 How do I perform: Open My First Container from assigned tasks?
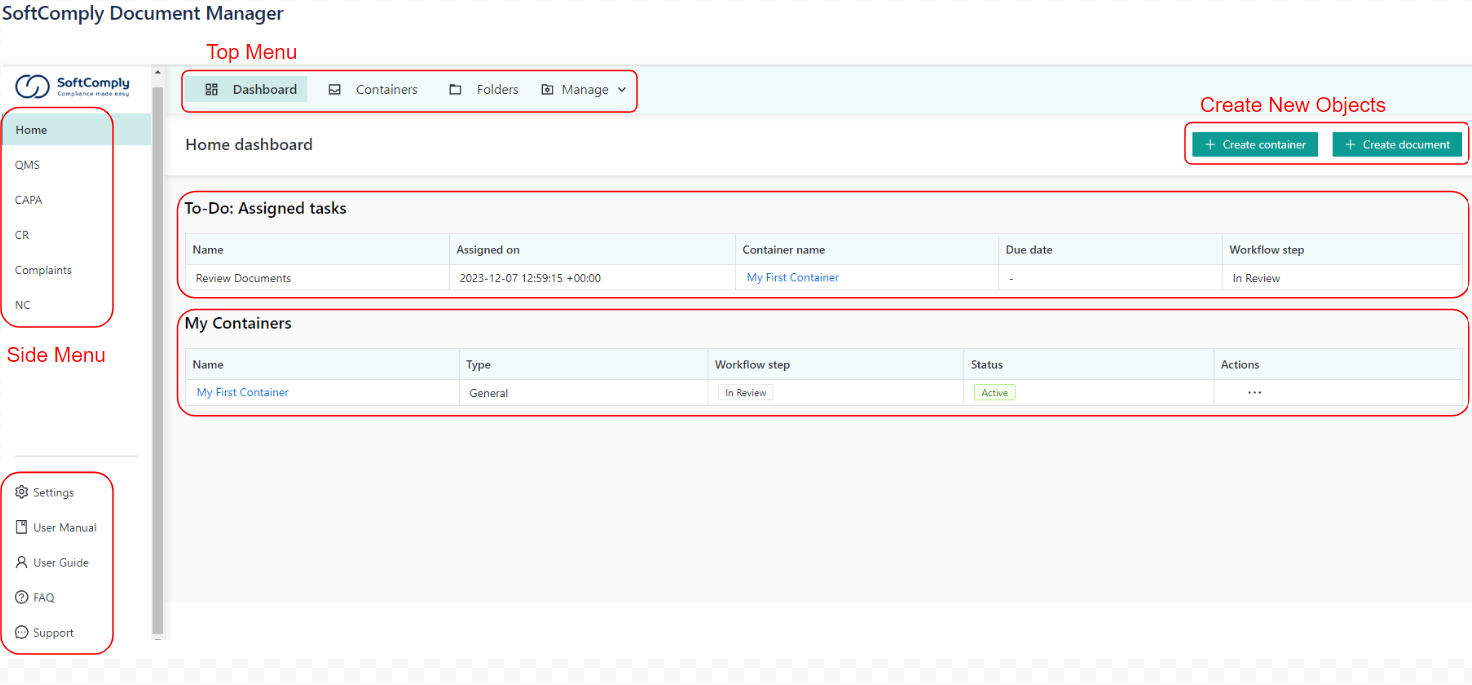coord(791,277)
